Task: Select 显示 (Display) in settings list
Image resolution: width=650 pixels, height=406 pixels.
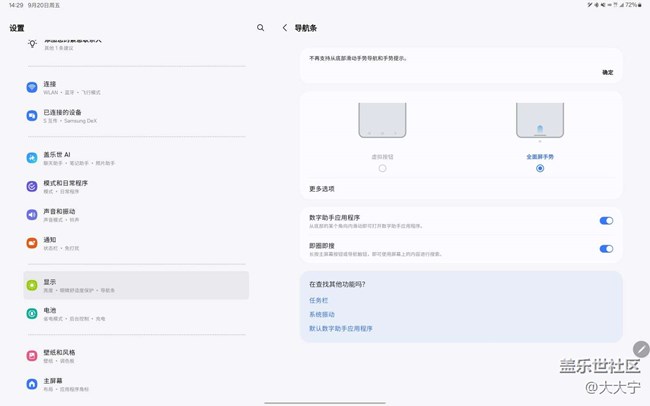Action: (x=135, y=285)
